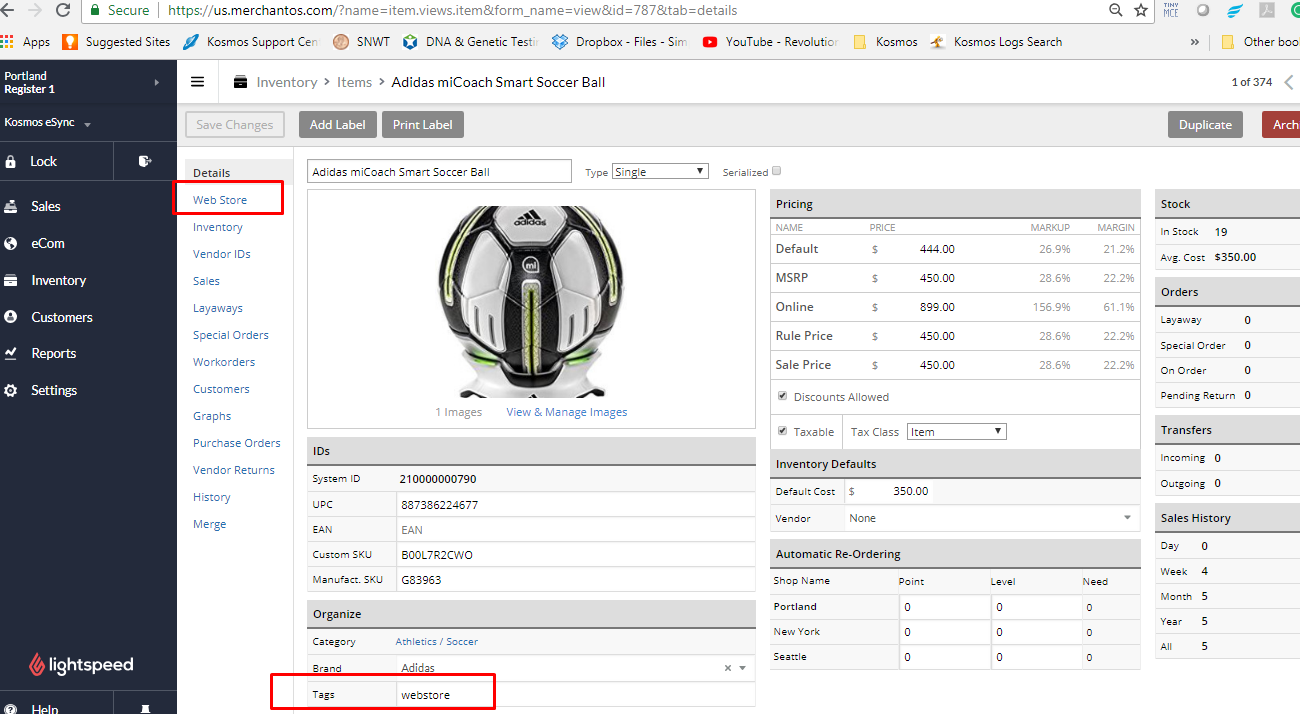This screenshot has width=1300, height=714.
Task: Open the Apps grid in bookmarks bar
Action: pyautogui.click(x=26, y=42)
